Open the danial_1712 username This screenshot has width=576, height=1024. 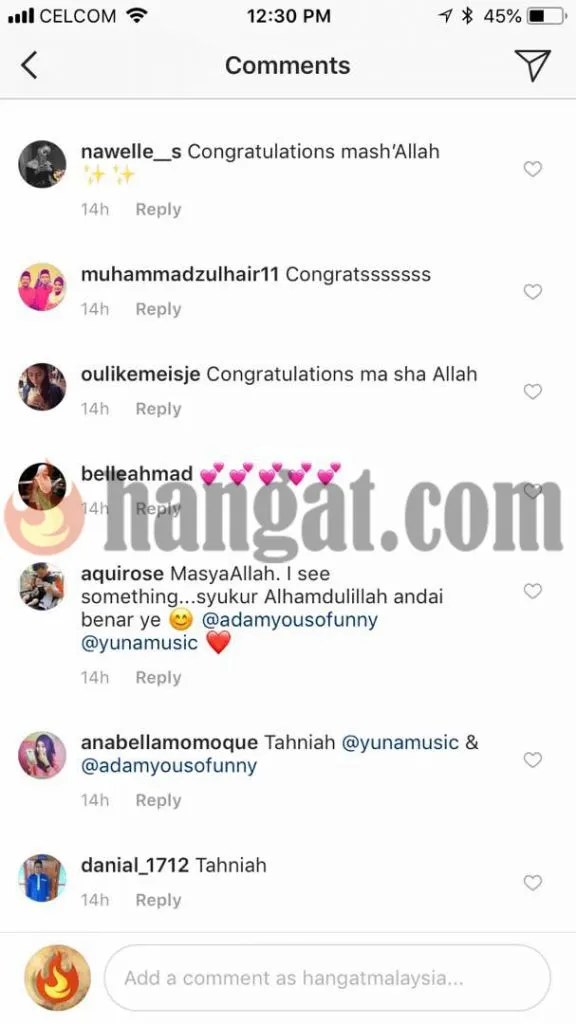pos(135,865)
